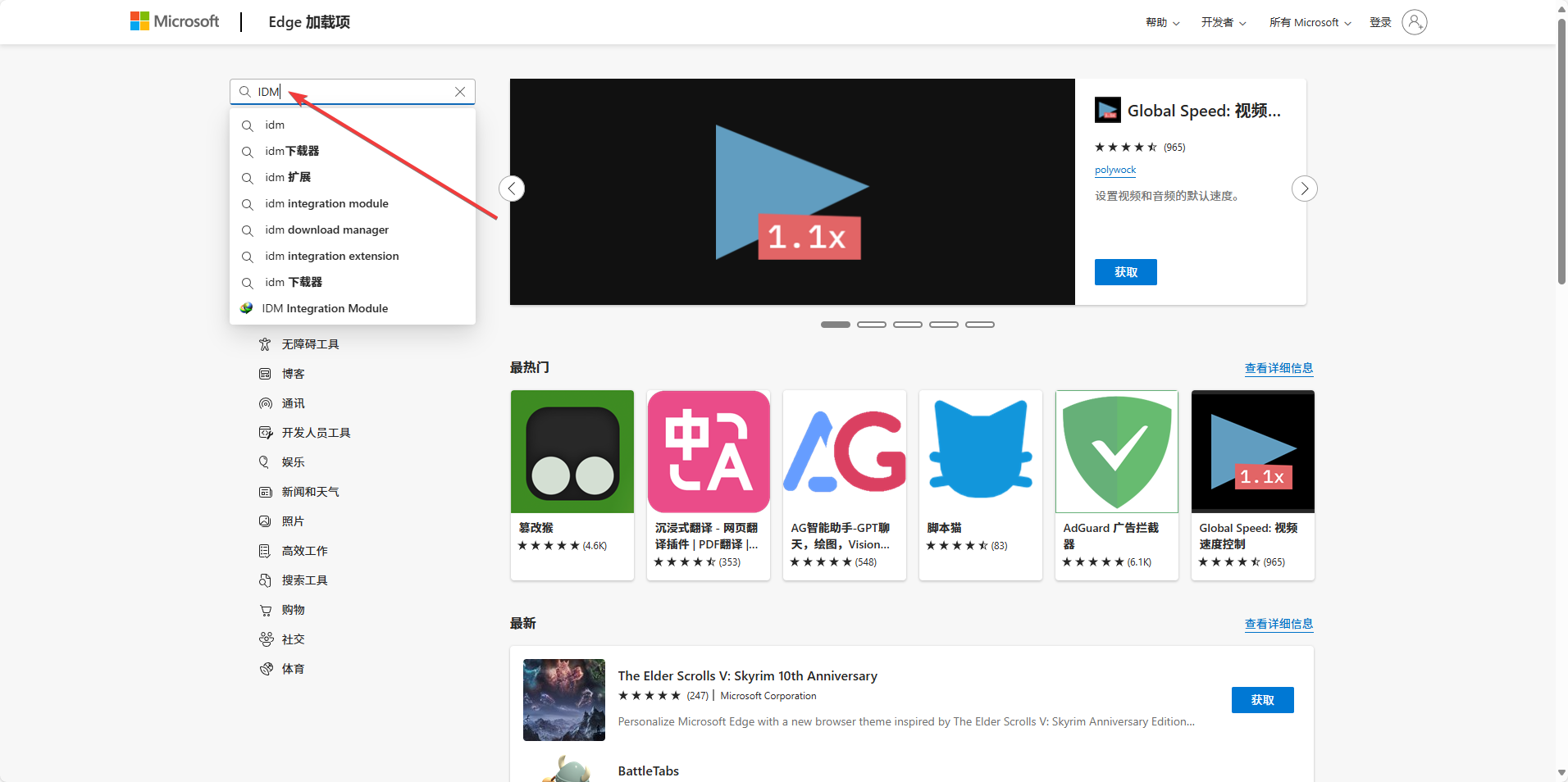Select 'idm download manager' search suggestion
1568x782 pixels.
pos(353,230)
